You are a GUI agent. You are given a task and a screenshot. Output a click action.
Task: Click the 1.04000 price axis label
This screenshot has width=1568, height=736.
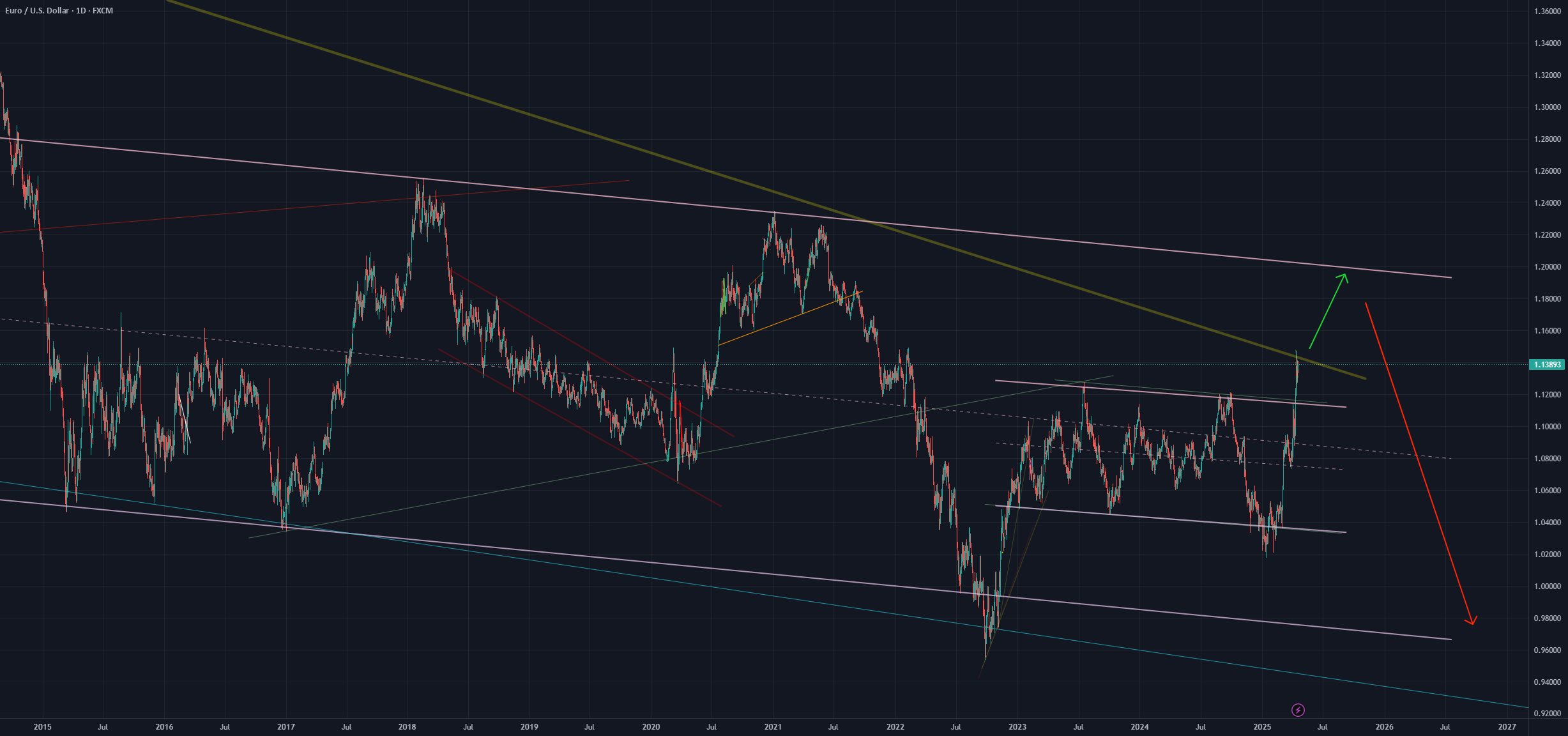point(1547,523)
